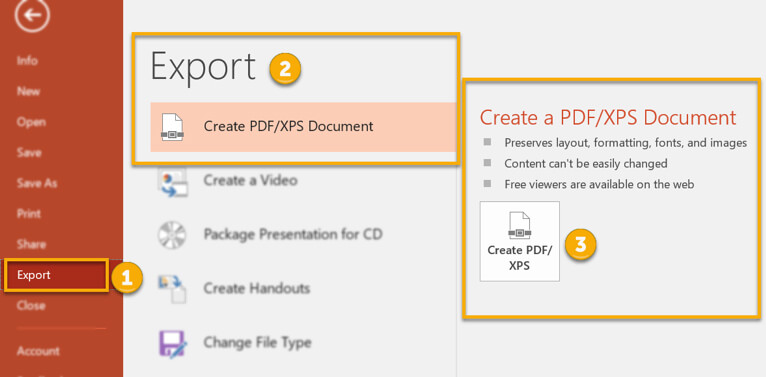Image resolution: width=766 pixels, height=377 pixels.
Task: Go back using the circled arrow
Action: (32, 15)
